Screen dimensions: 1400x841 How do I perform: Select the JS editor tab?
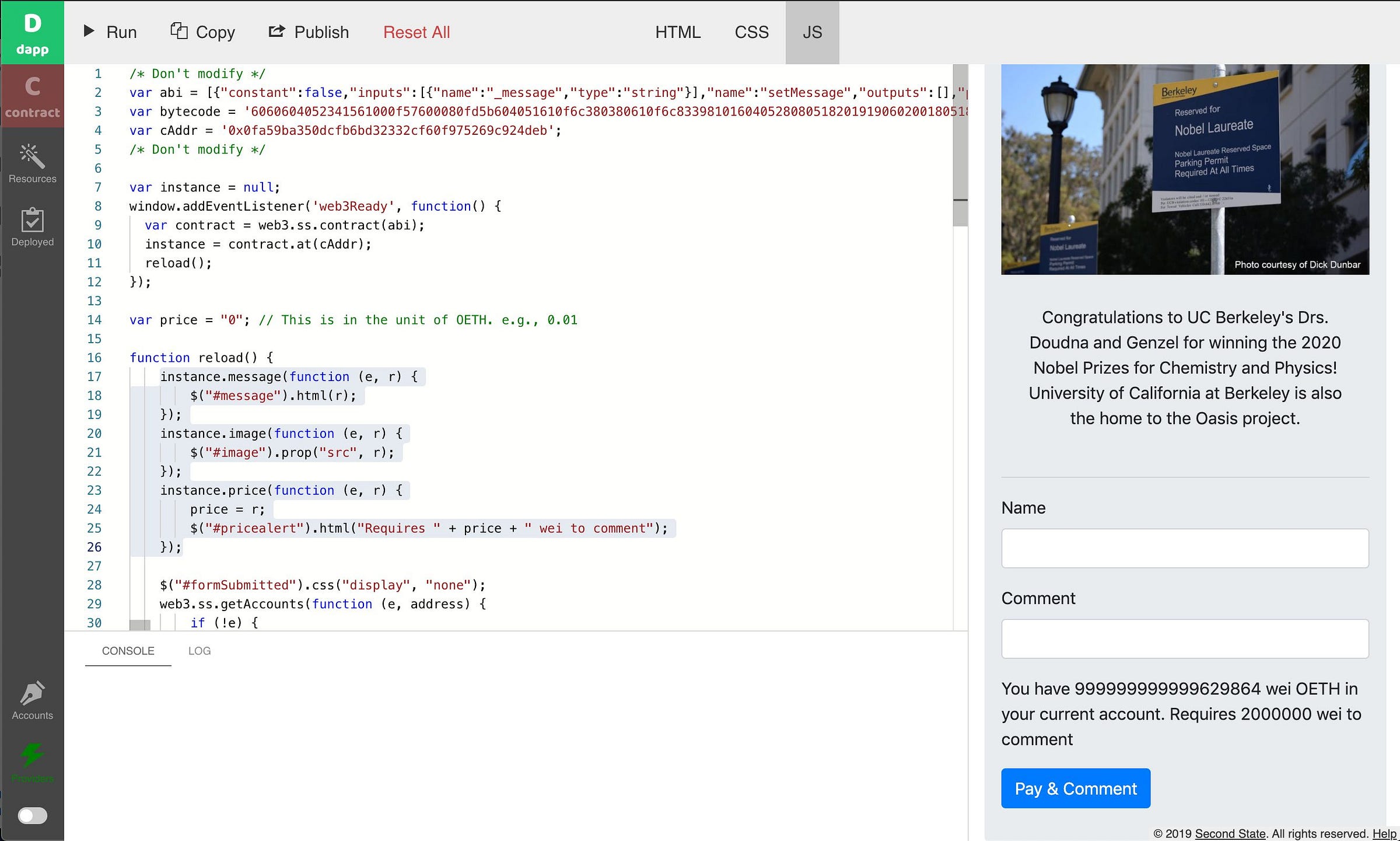pos(812,32)
